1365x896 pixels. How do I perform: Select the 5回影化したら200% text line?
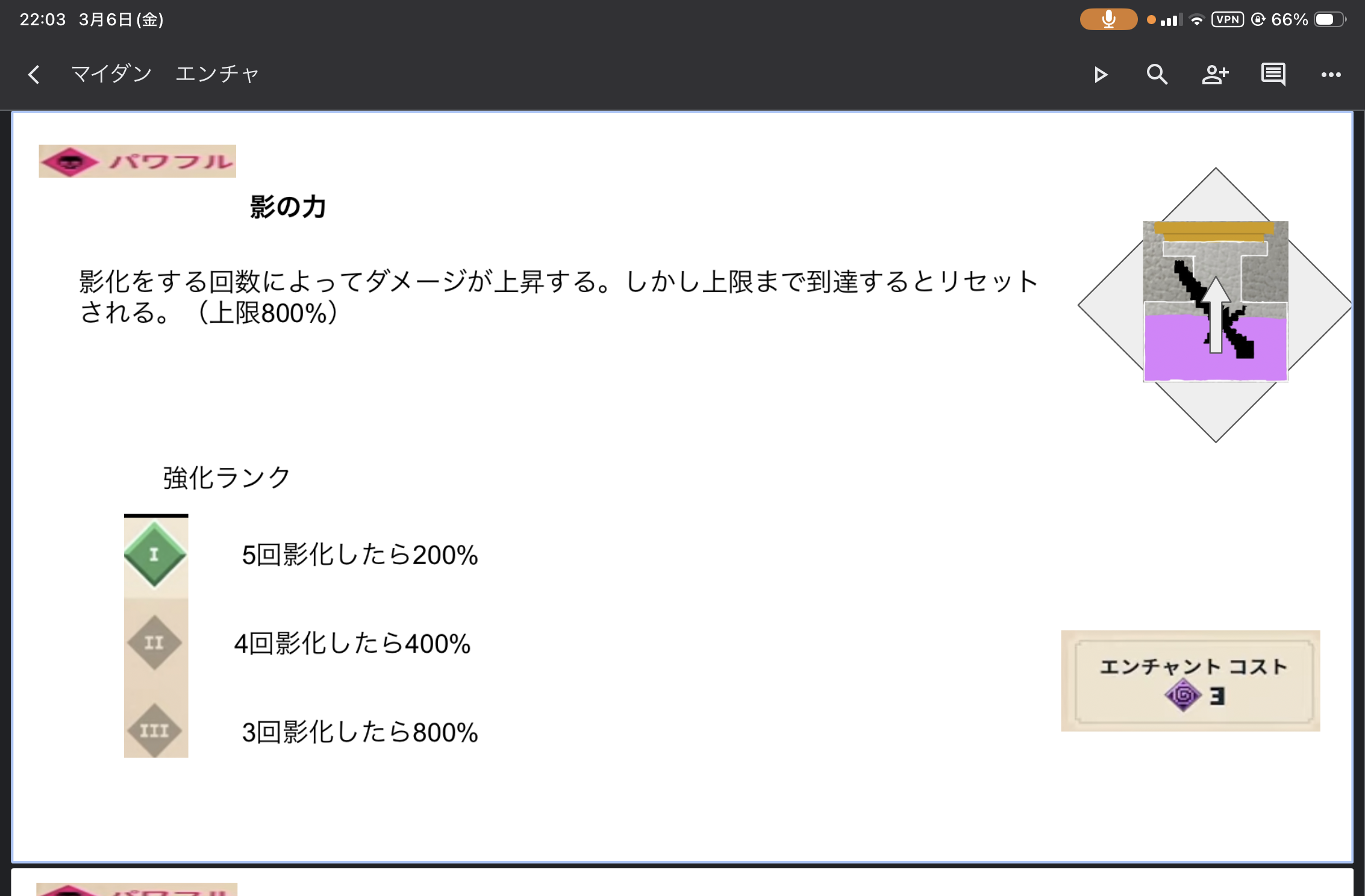[x=360, y=555]
